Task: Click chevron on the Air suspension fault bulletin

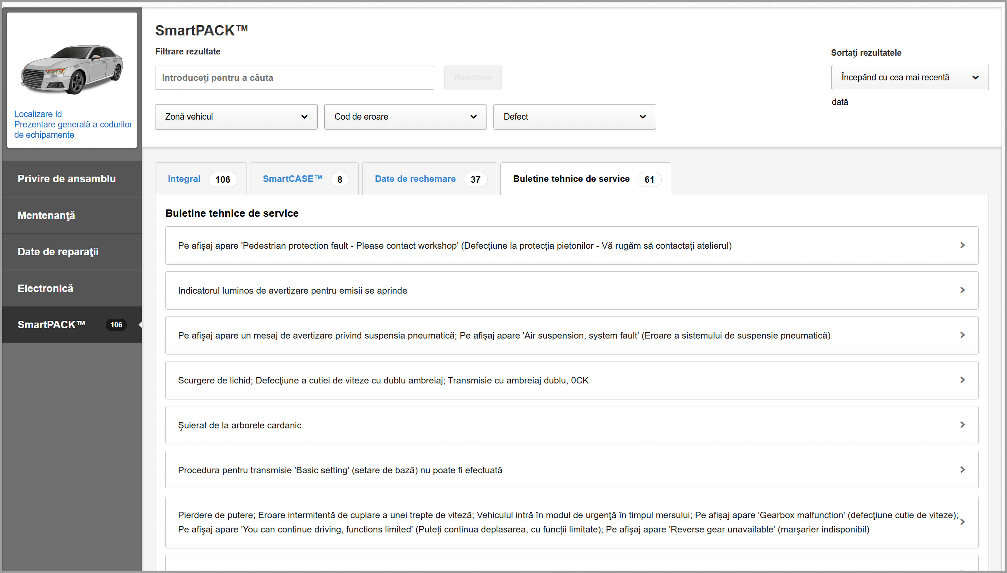Action: tap(961, 335)
